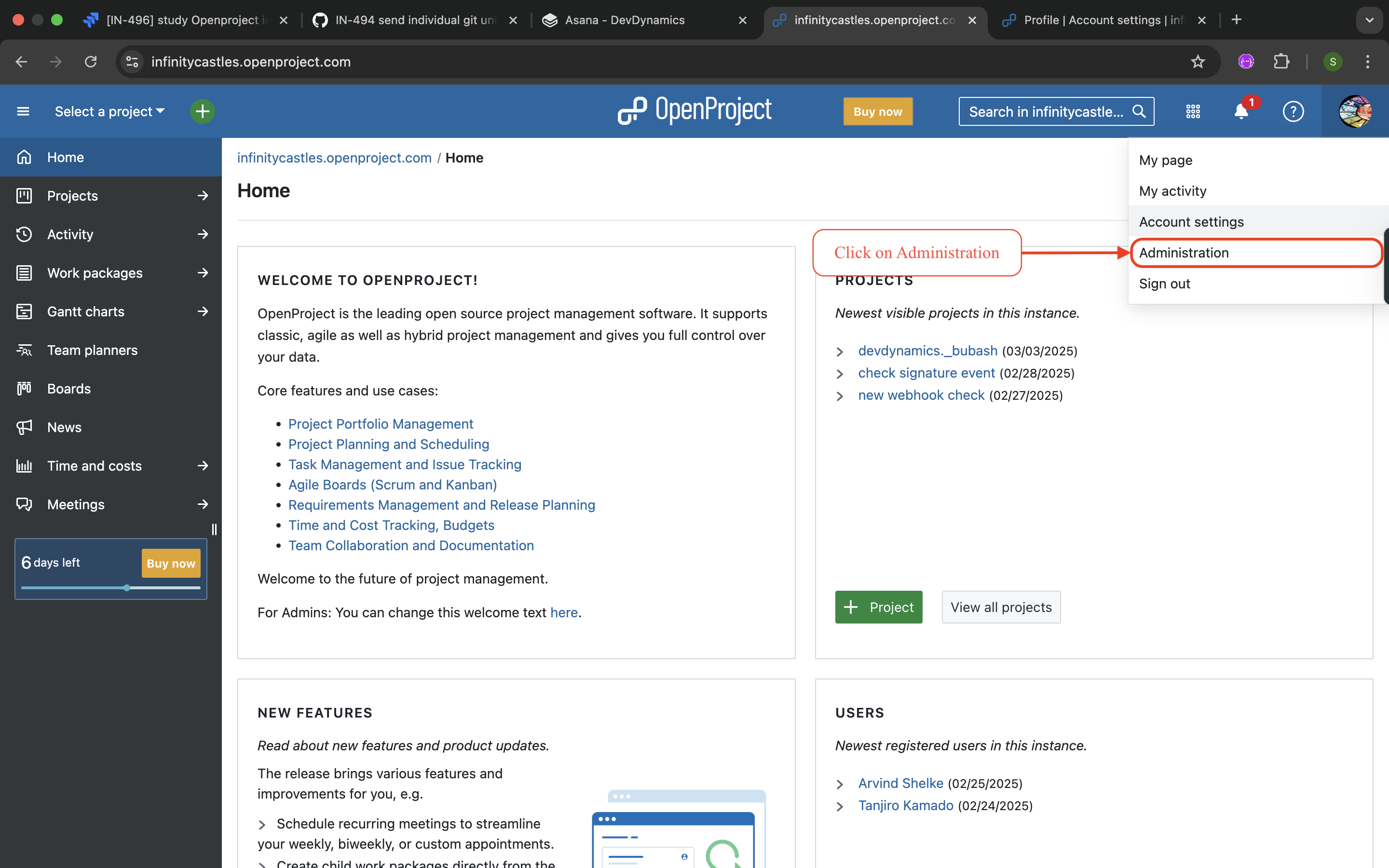Image resolution: width=1389 pixels, height=868 pixels.
Task: Open Team planners in sidebar
Action: coord(92,350)
